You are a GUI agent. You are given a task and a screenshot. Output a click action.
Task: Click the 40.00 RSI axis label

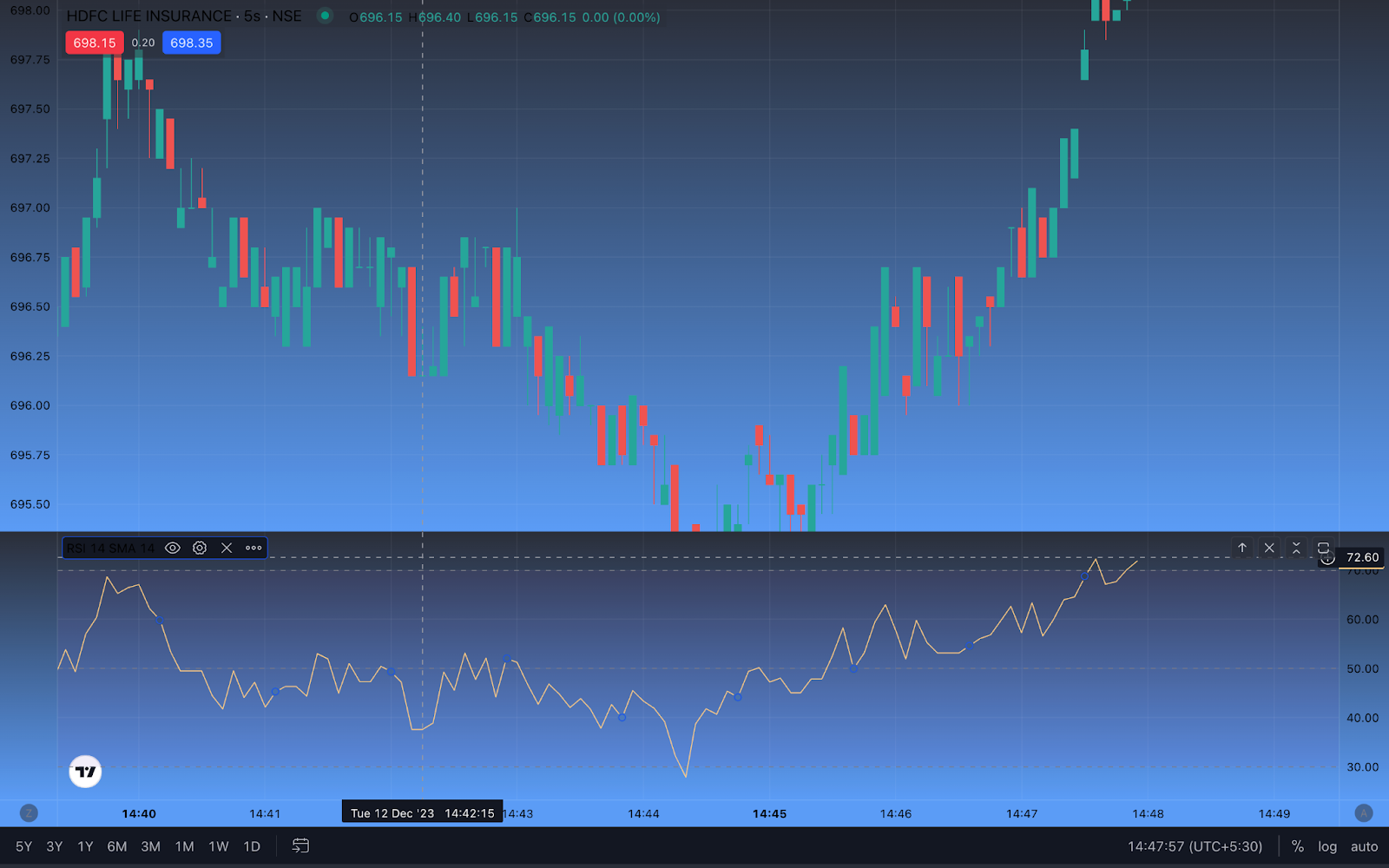[x=1362, y=718]
